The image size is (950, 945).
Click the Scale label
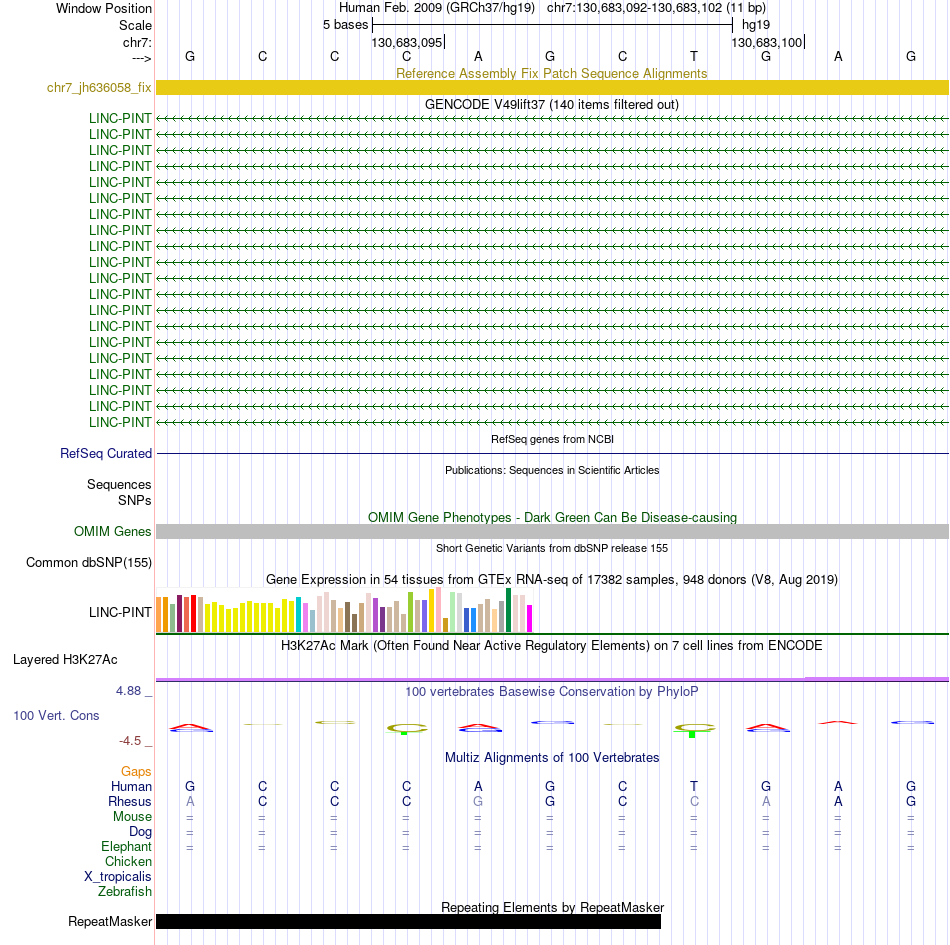tap(135, 25)
